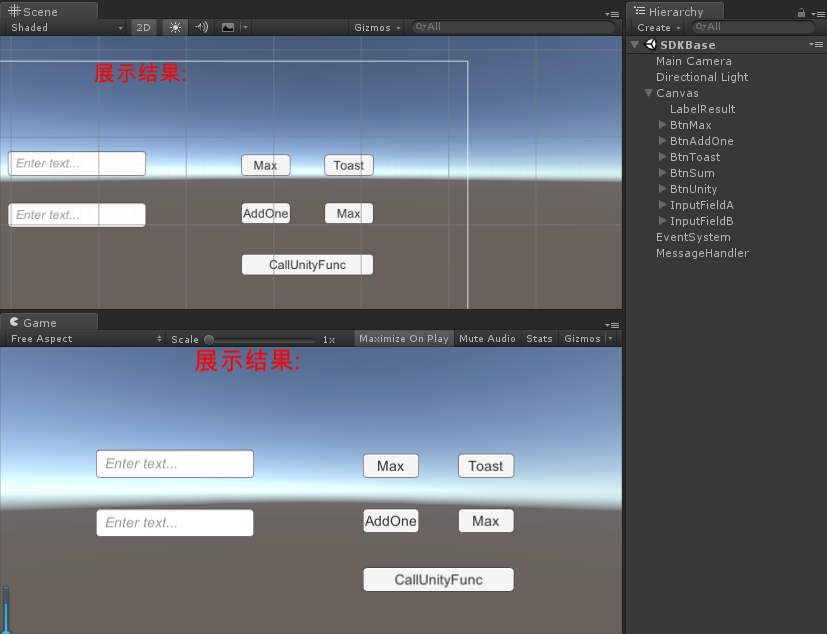Expand the InputFieldA node arrow

[x=662, y=205]
